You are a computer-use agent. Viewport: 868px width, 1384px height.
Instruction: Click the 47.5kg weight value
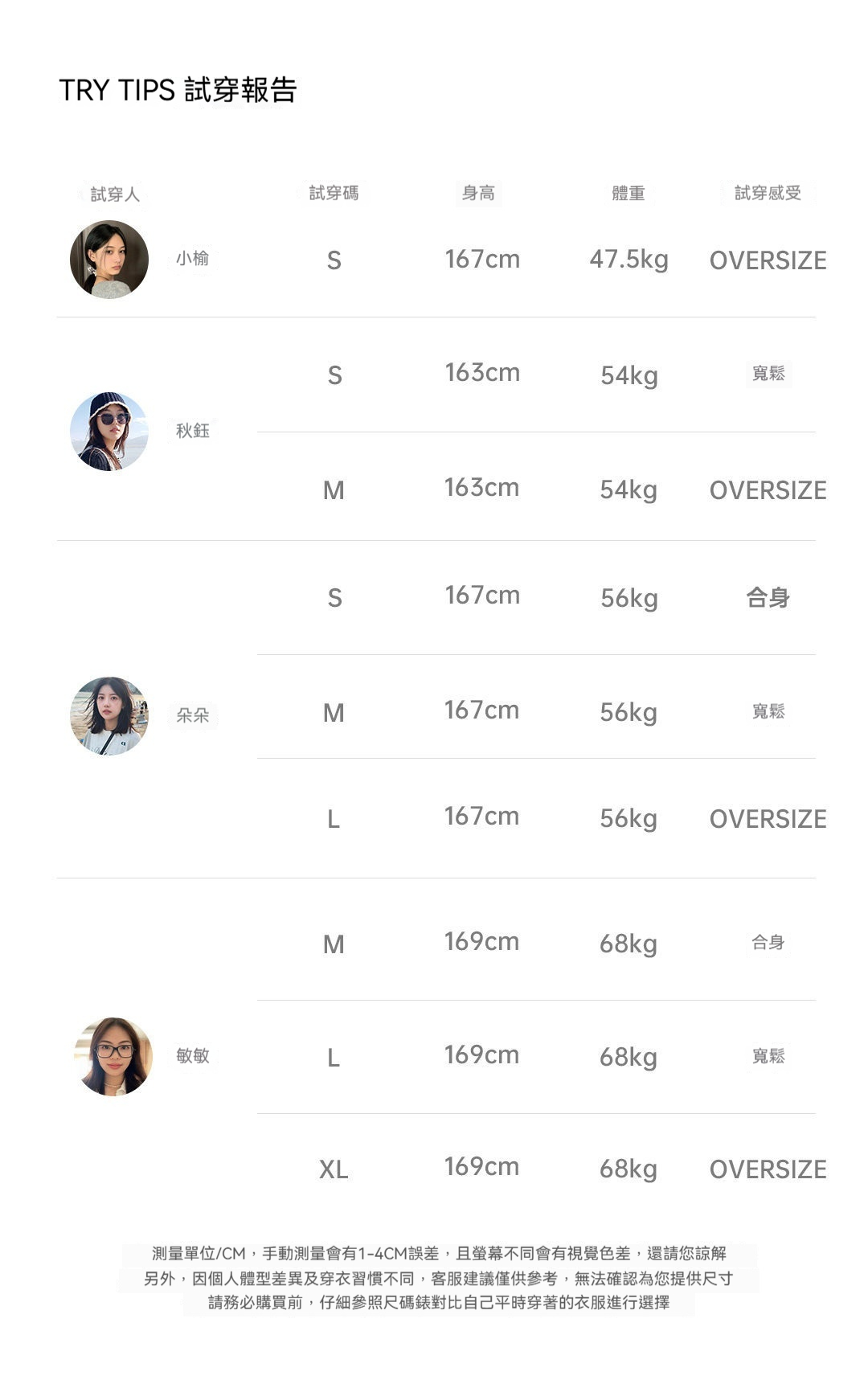(x=628, y=260)
